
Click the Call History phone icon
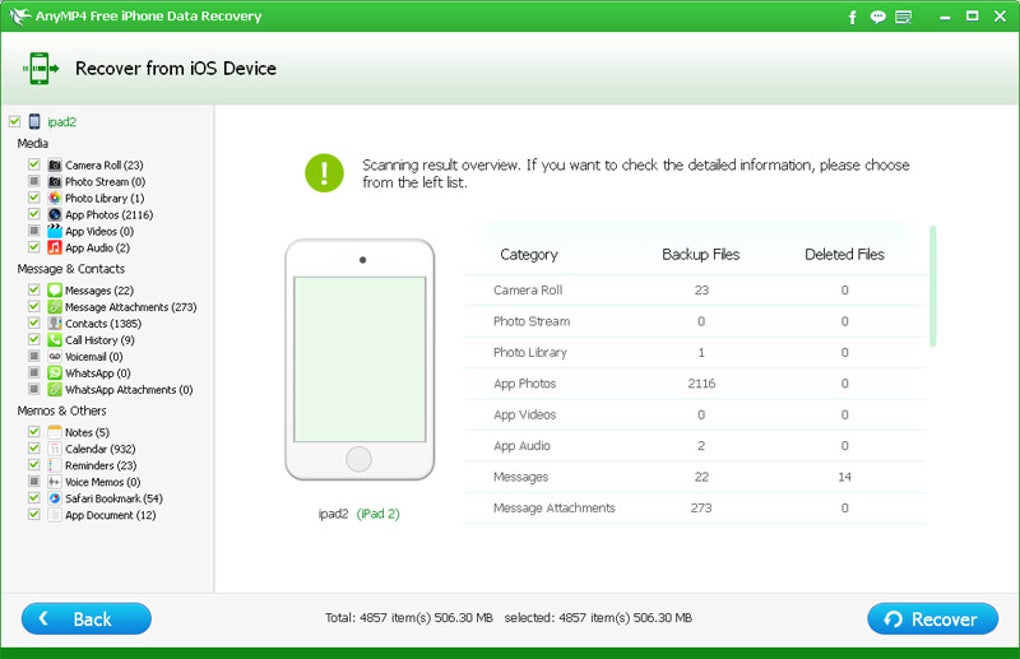click(x=55, y=340)
